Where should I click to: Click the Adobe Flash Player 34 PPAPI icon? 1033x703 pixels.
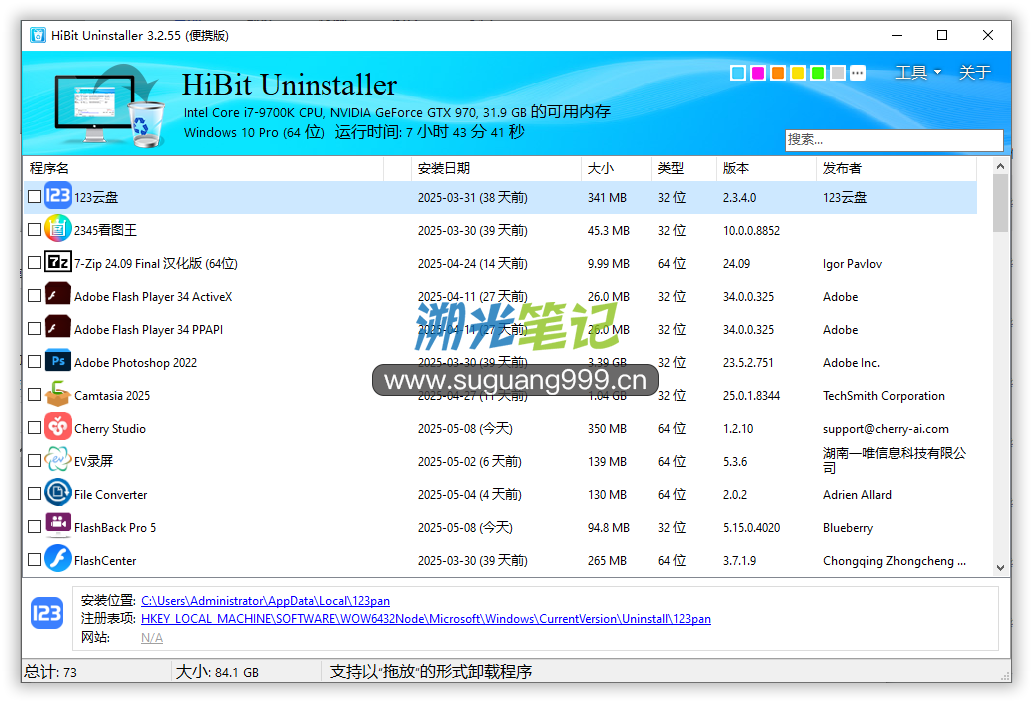pyautogui.click(x=58, y=327)
